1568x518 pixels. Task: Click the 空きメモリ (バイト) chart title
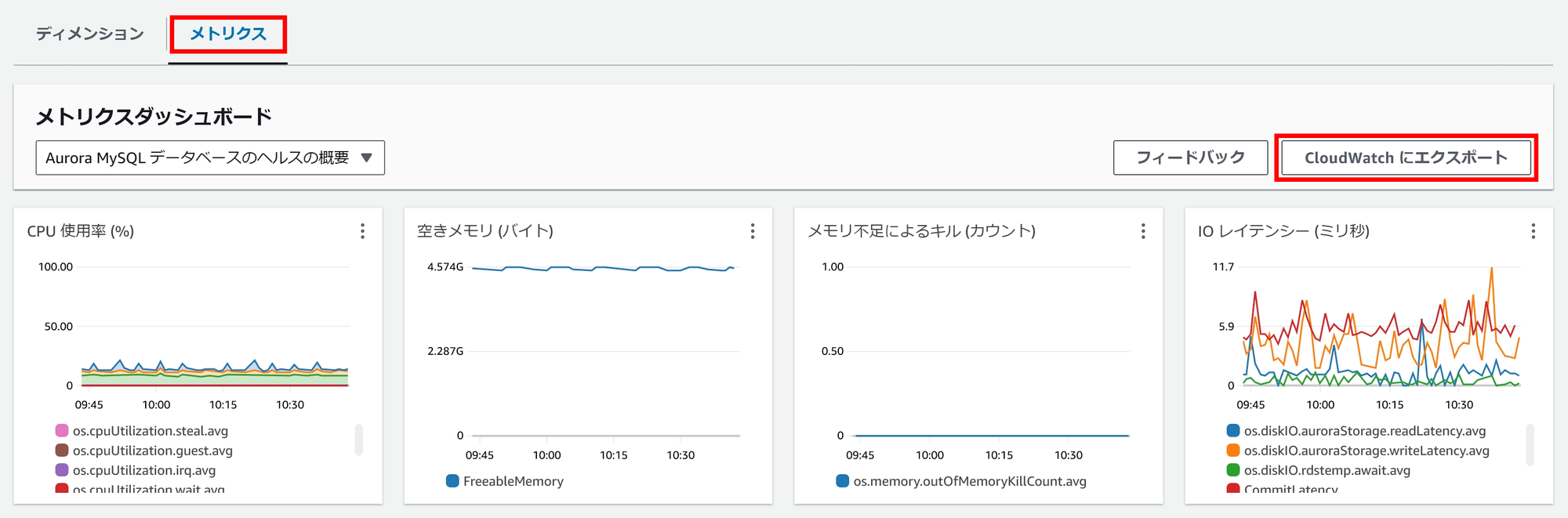(485, 231)
